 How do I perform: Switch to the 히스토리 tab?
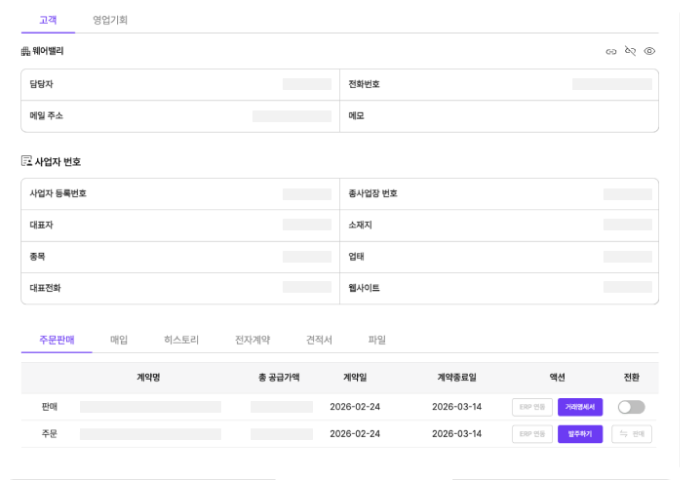[x=181, y=340]
